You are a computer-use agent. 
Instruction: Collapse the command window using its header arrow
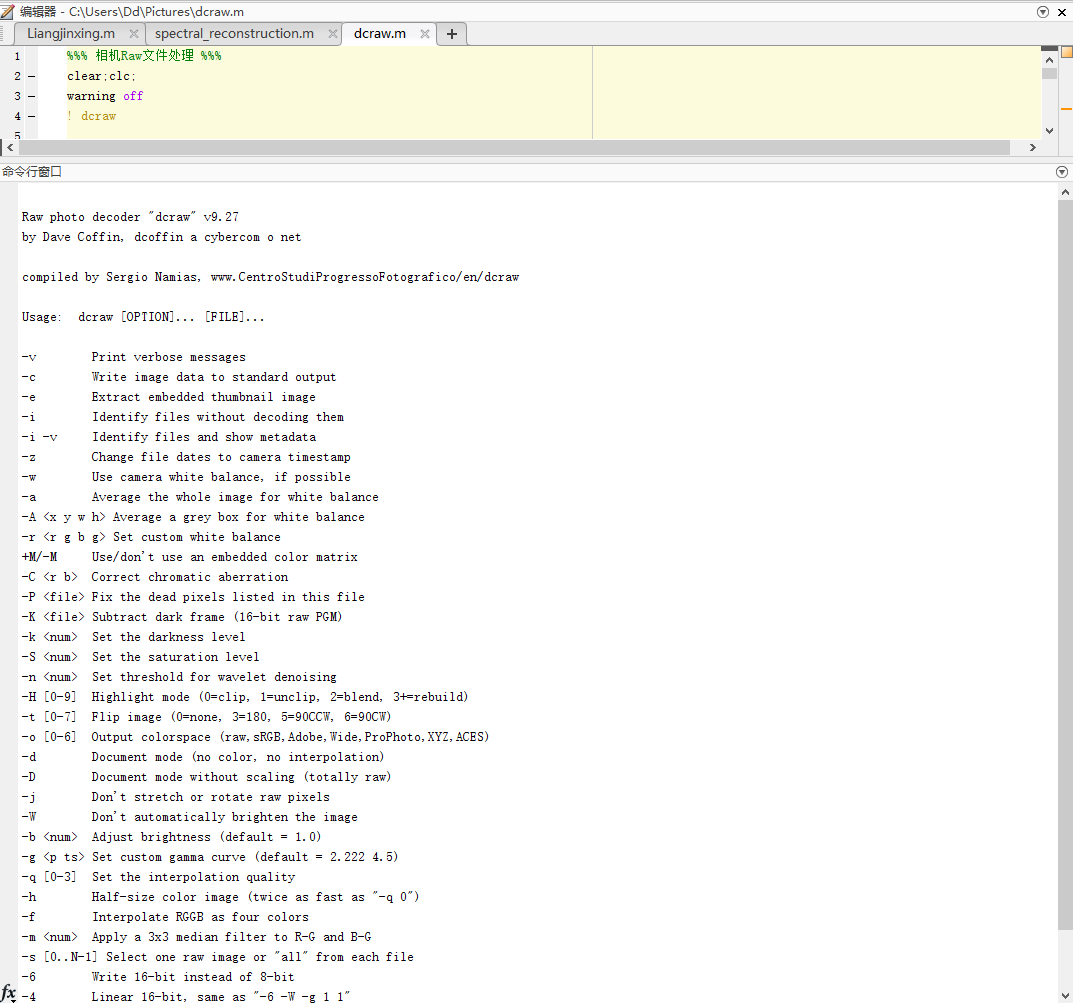(x=1061, y=171)
